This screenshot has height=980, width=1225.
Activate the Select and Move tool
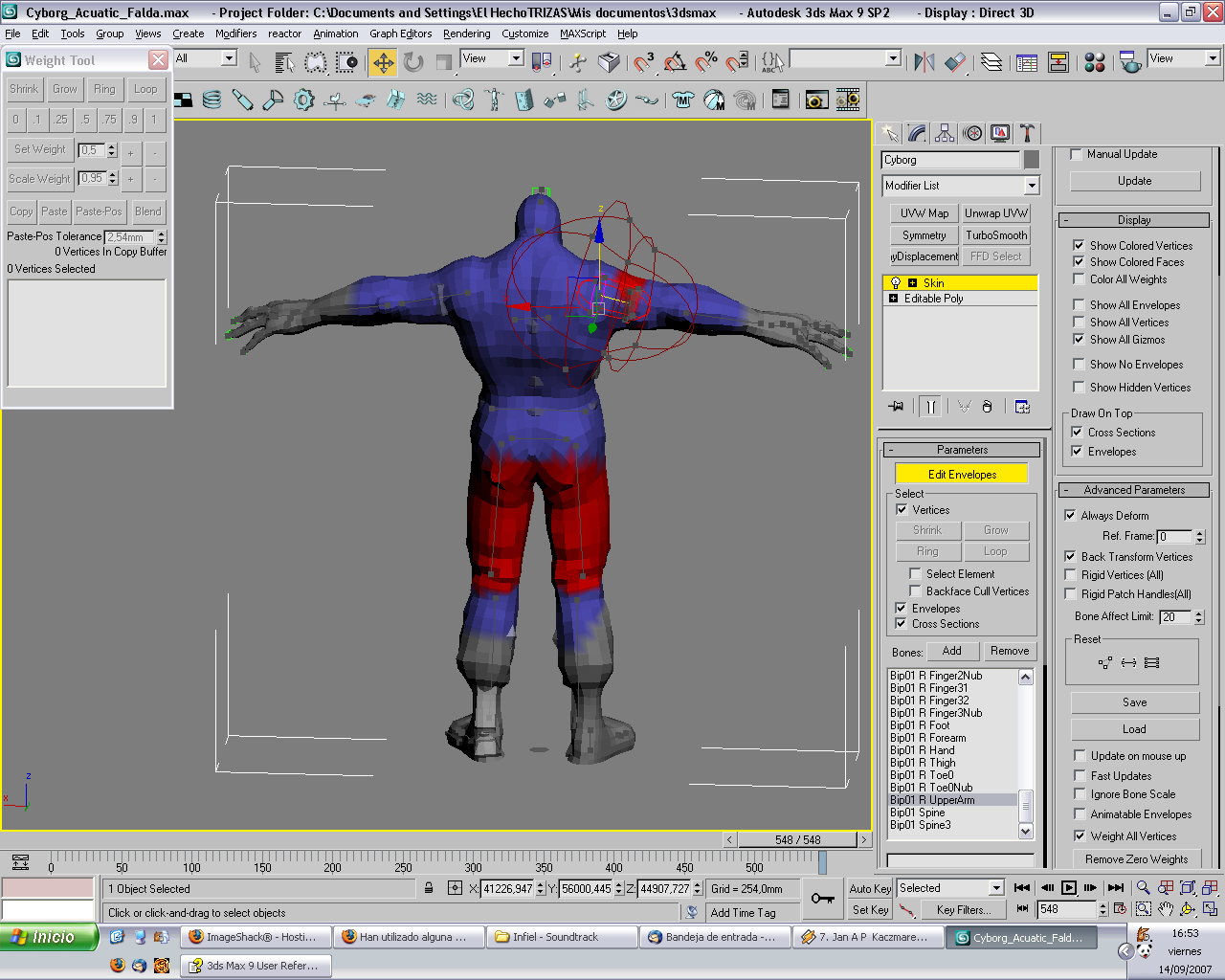[383, 63]
